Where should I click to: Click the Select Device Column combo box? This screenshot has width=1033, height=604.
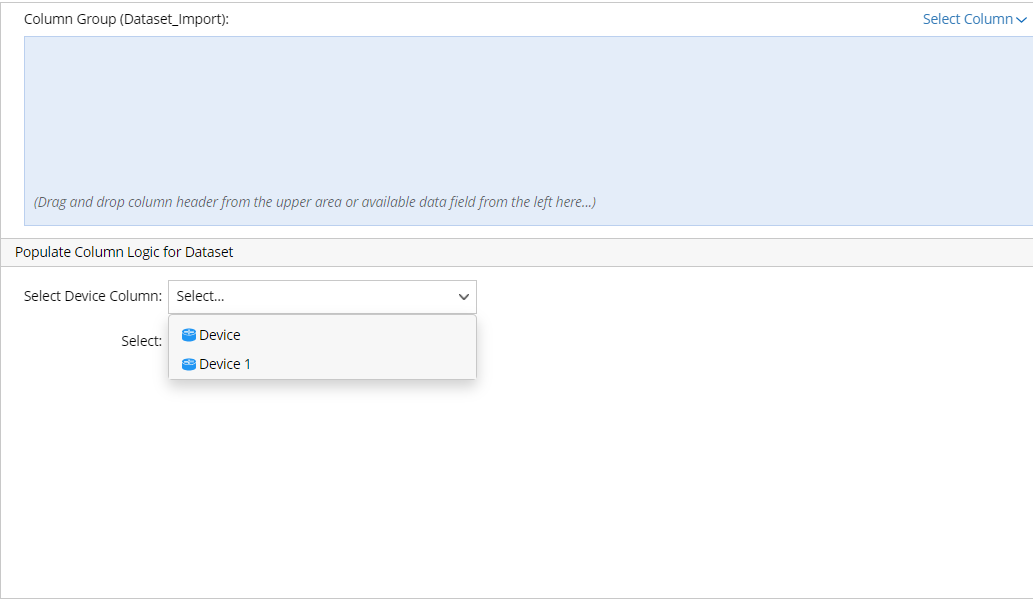[322, 297]
